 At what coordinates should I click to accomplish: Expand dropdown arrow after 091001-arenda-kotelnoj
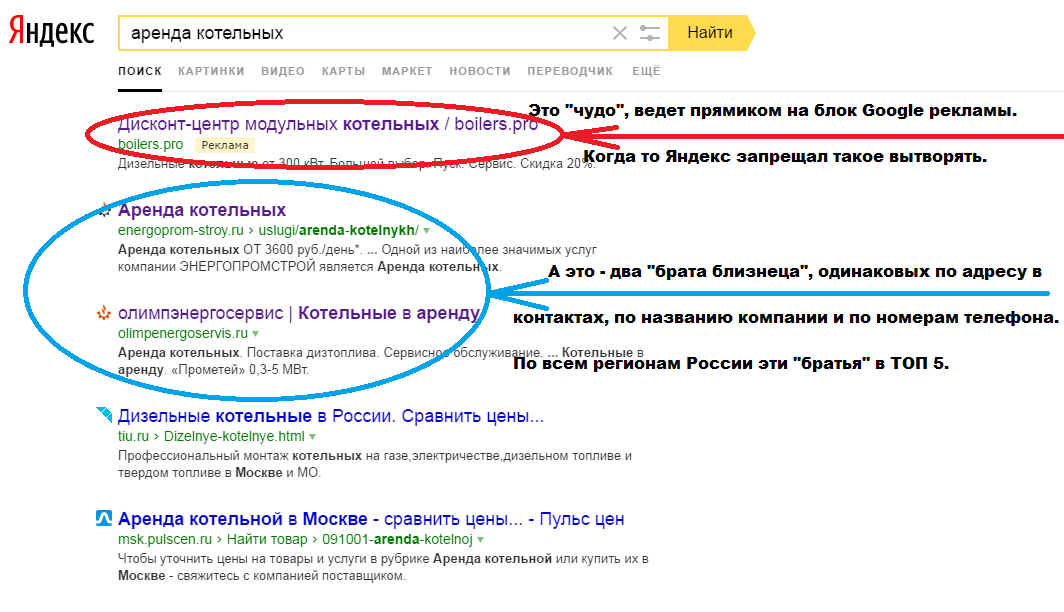click(x=480, y=540)
